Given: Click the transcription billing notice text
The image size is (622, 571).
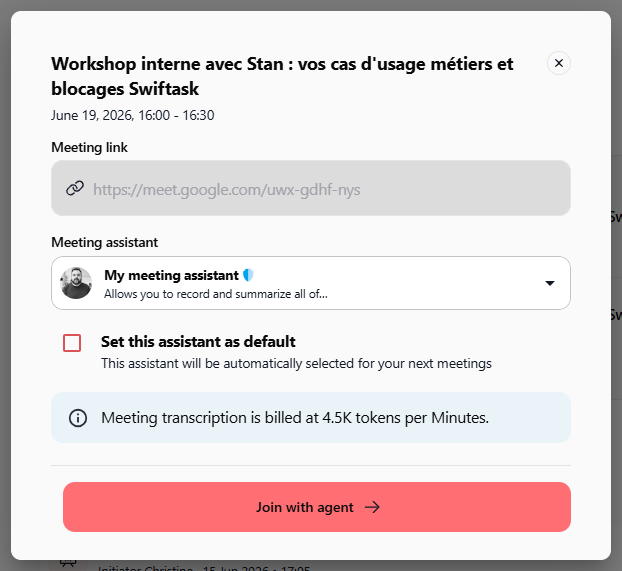Looking at the screenshot, I should click(295, 418).
